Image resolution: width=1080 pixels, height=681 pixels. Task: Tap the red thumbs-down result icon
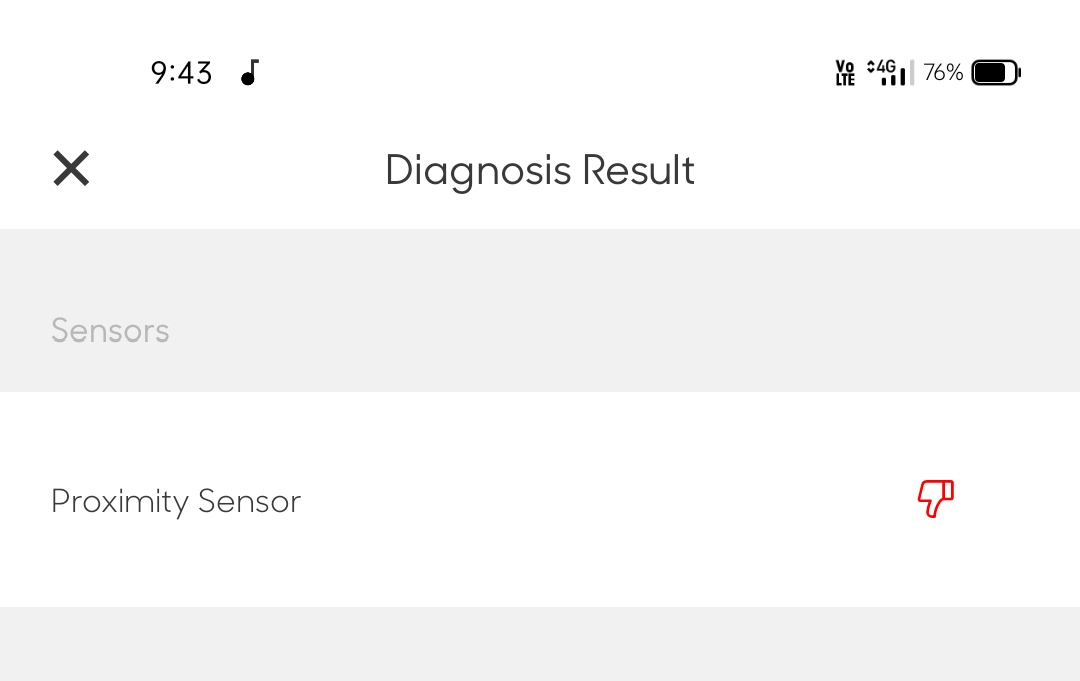(935, 499)
